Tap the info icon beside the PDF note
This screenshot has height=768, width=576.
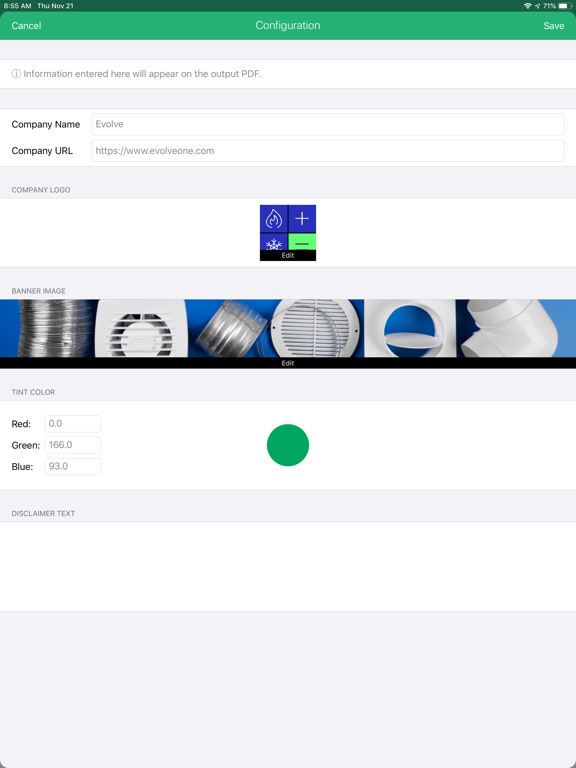click(16, 74)
